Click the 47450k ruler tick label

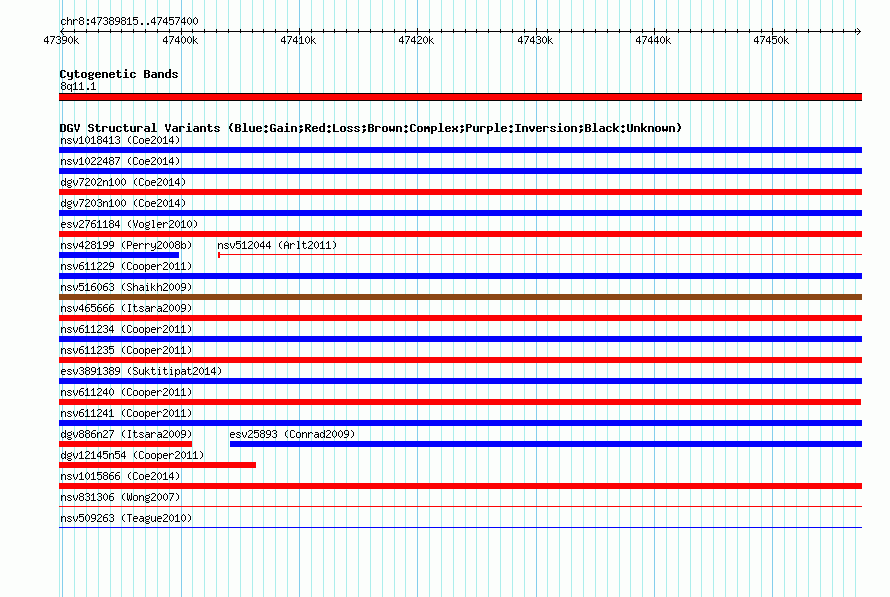(771, 40)
